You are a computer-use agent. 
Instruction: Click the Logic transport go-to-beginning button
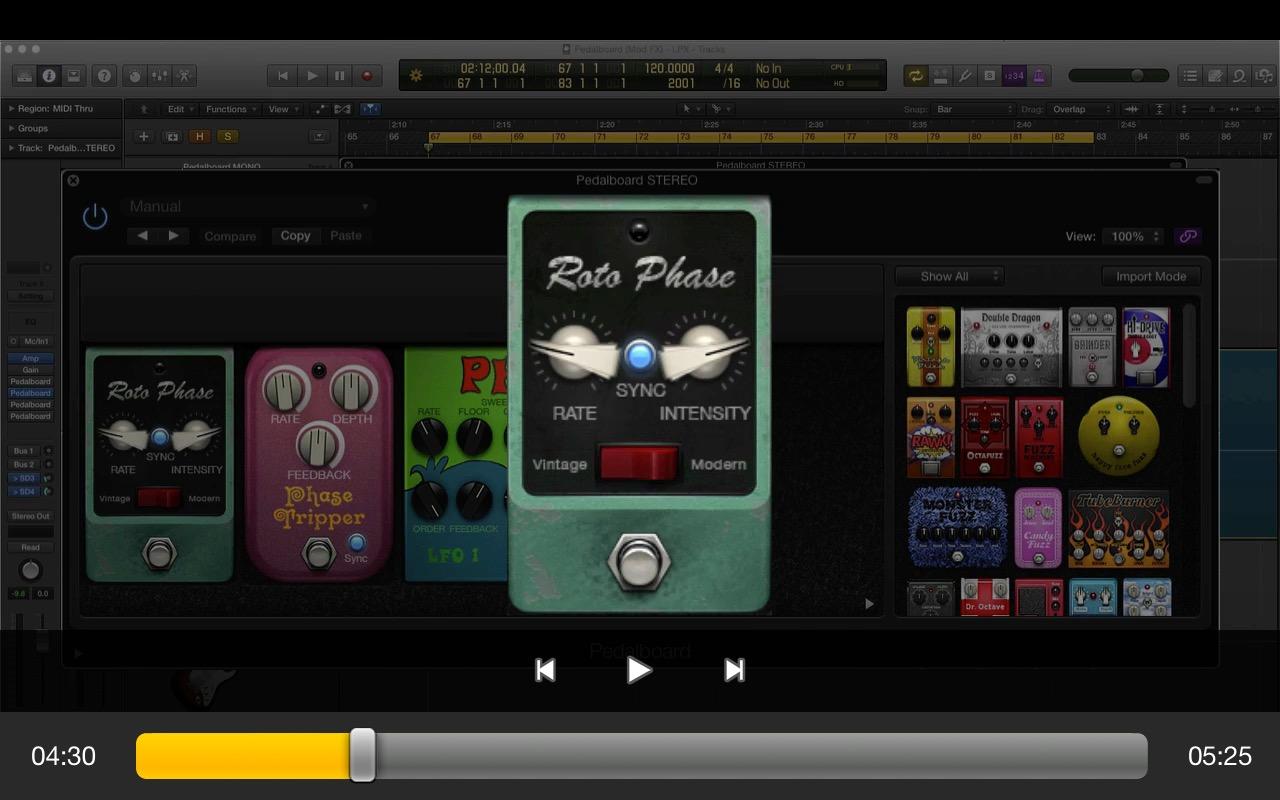pyautogui.click(x=283, y=76)
